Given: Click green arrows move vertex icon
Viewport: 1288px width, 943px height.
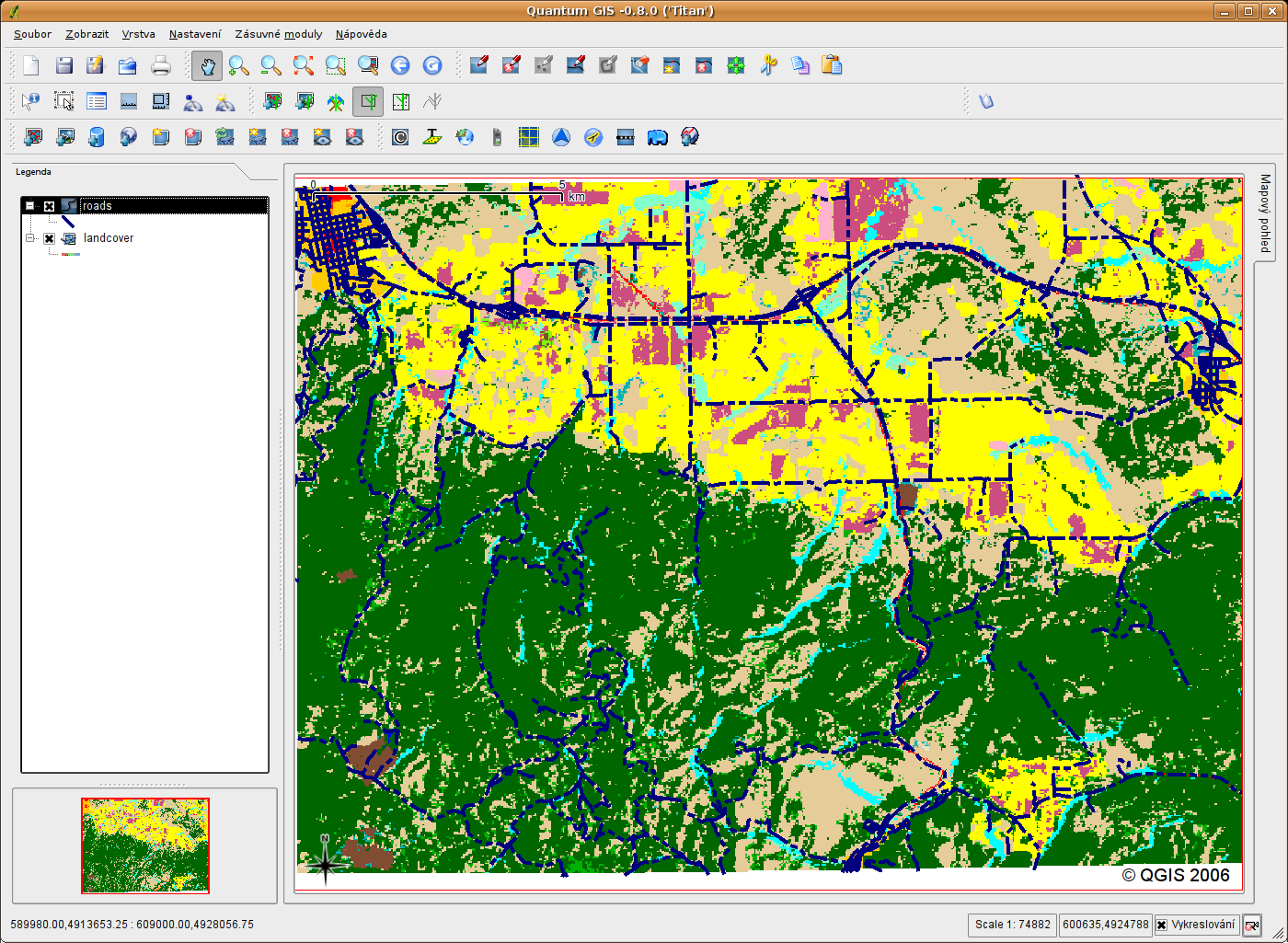Looking at the screenshot, I should tap(736, 65).
